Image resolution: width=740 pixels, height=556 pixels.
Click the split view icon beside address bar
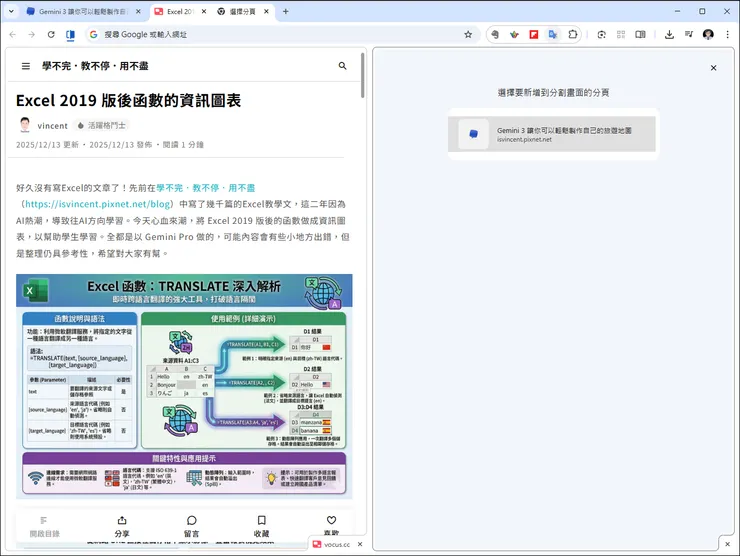tap(70, 34)
